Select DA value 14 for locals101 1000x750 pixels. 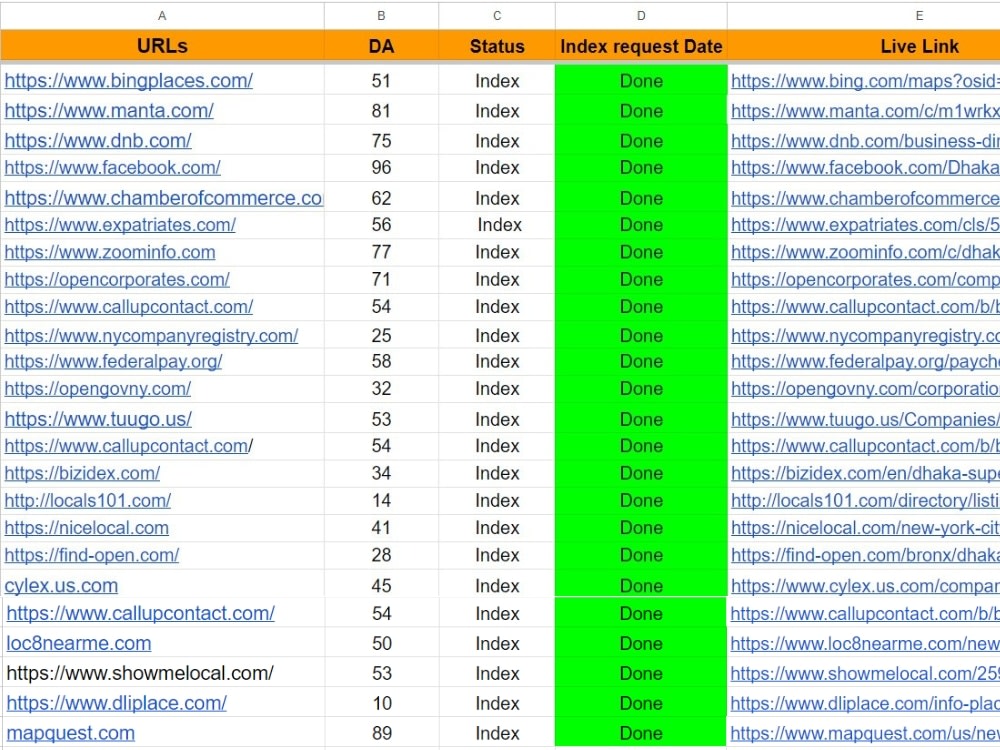[381, 501]
